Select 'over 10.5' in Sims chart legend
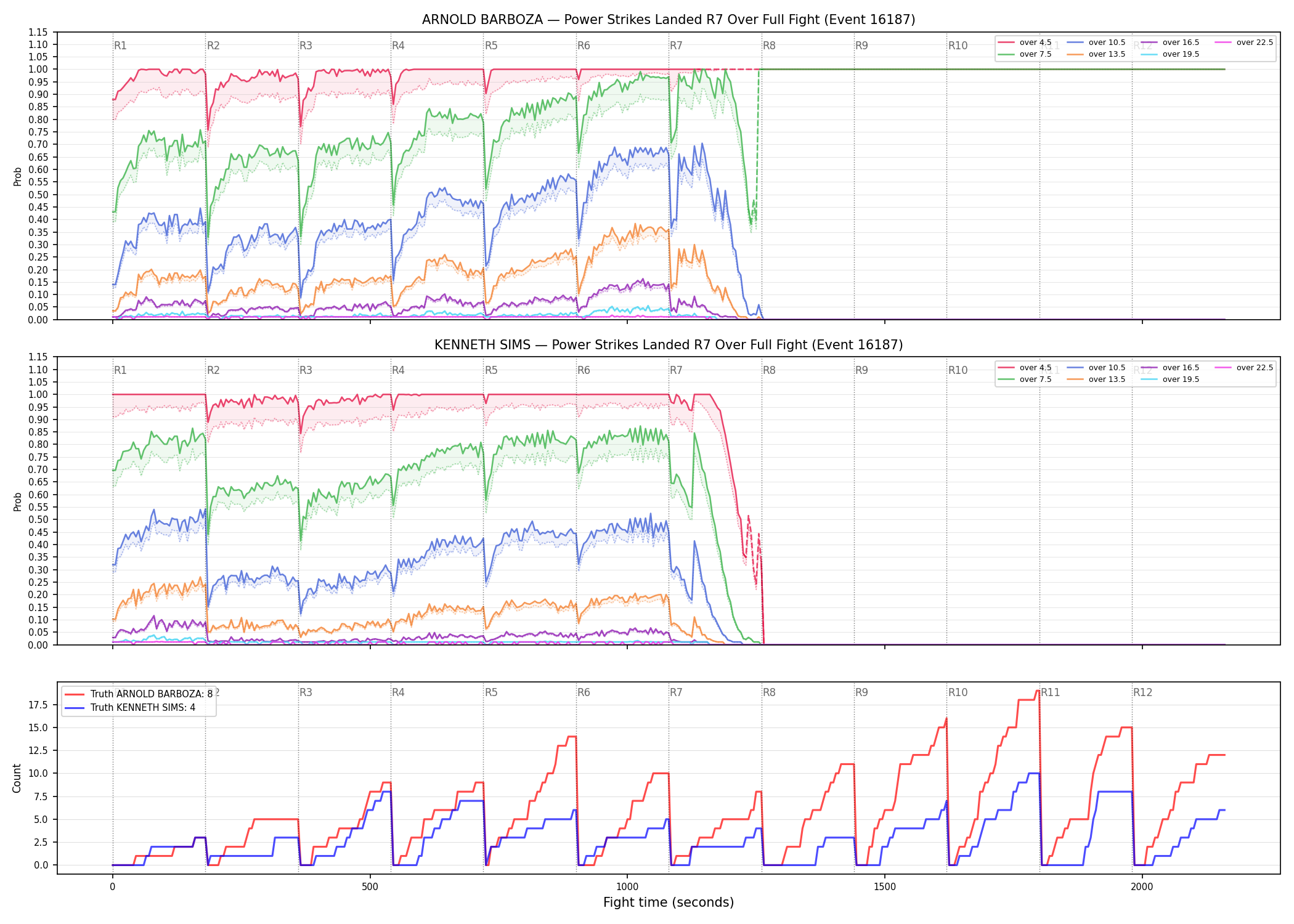Image resolution: width=1294 pixels, height=924 pixels. coord(1096,368)
